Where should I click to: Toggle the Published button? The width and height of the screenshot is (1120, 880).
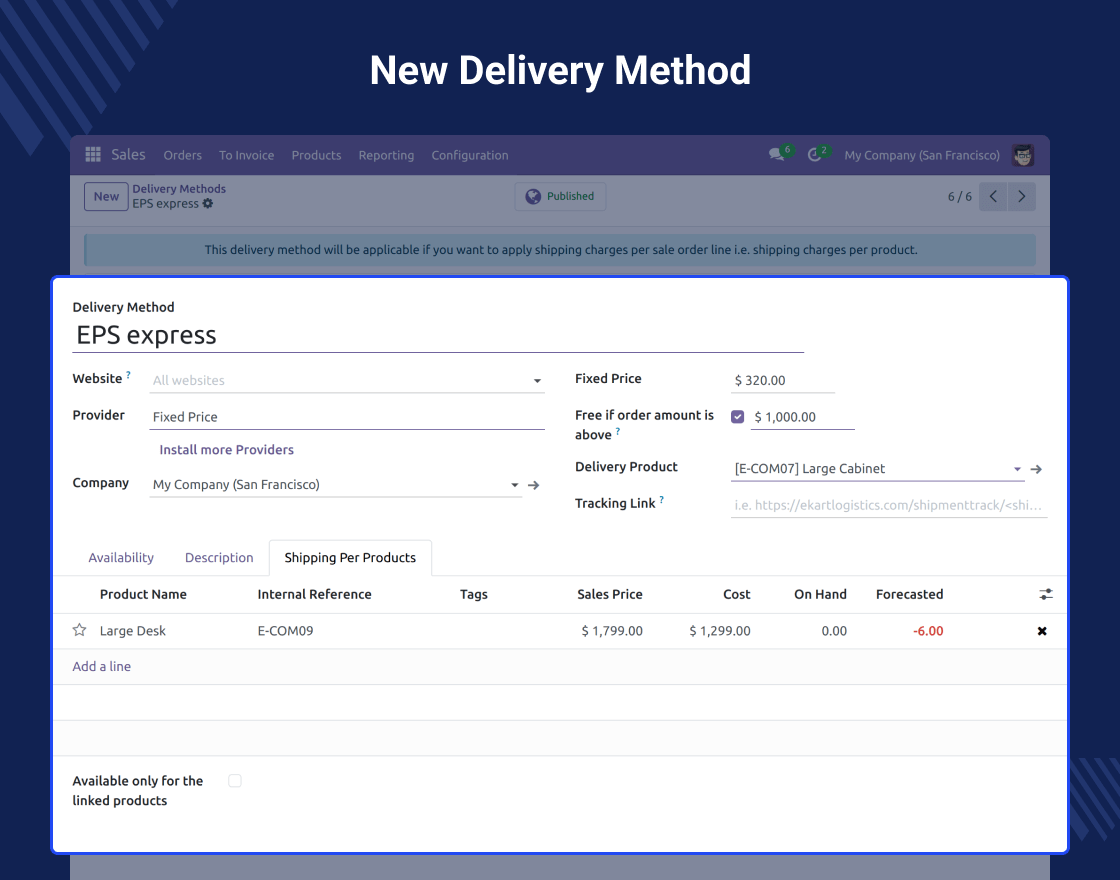pyautogui.click(x=560, y=196)
